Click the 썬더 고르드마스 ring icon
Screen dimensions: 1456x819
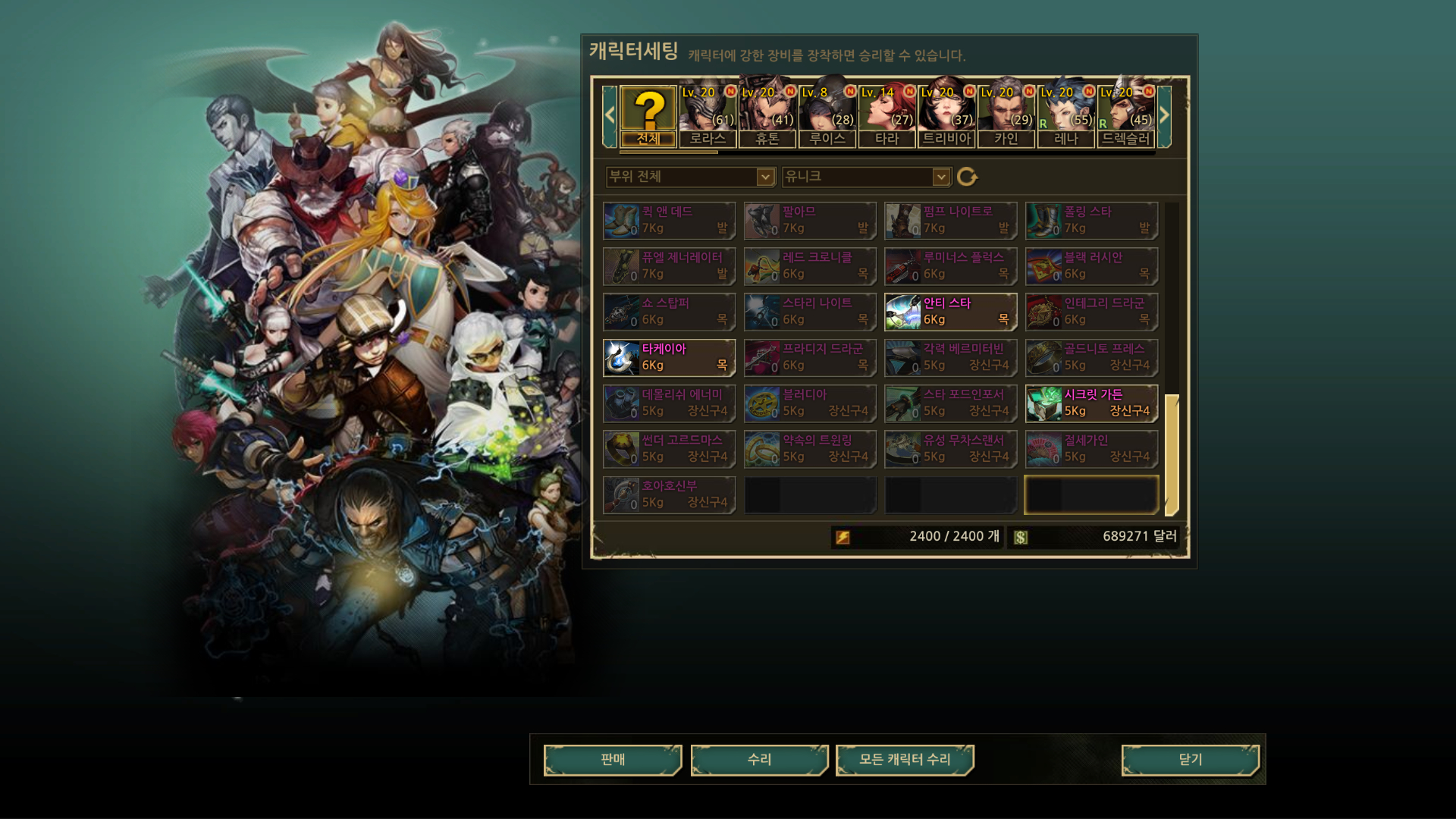pos(621,449)
